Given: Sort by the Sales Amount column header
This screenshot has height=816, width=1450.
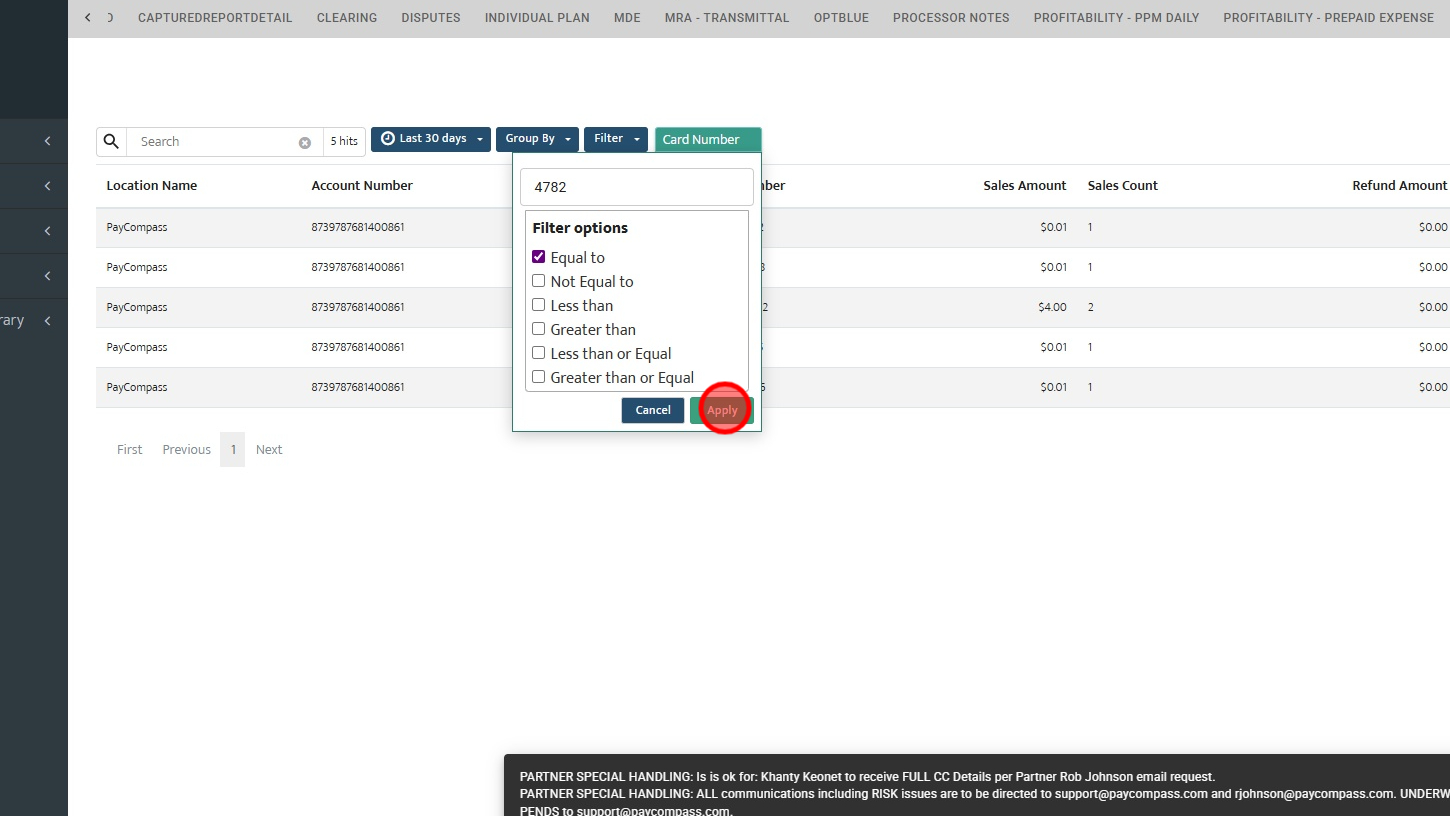Looking at the screenshot, I should pos(1025,186).
